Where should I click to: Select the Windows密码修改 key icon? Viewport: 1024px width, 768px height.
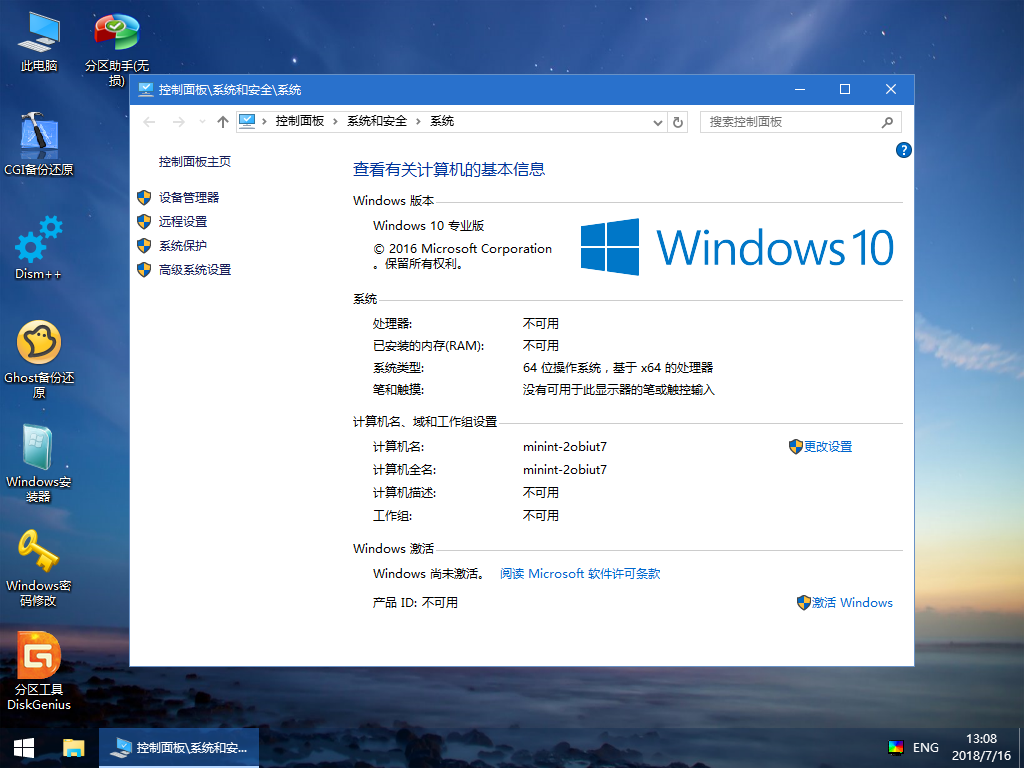pos(39,568)
